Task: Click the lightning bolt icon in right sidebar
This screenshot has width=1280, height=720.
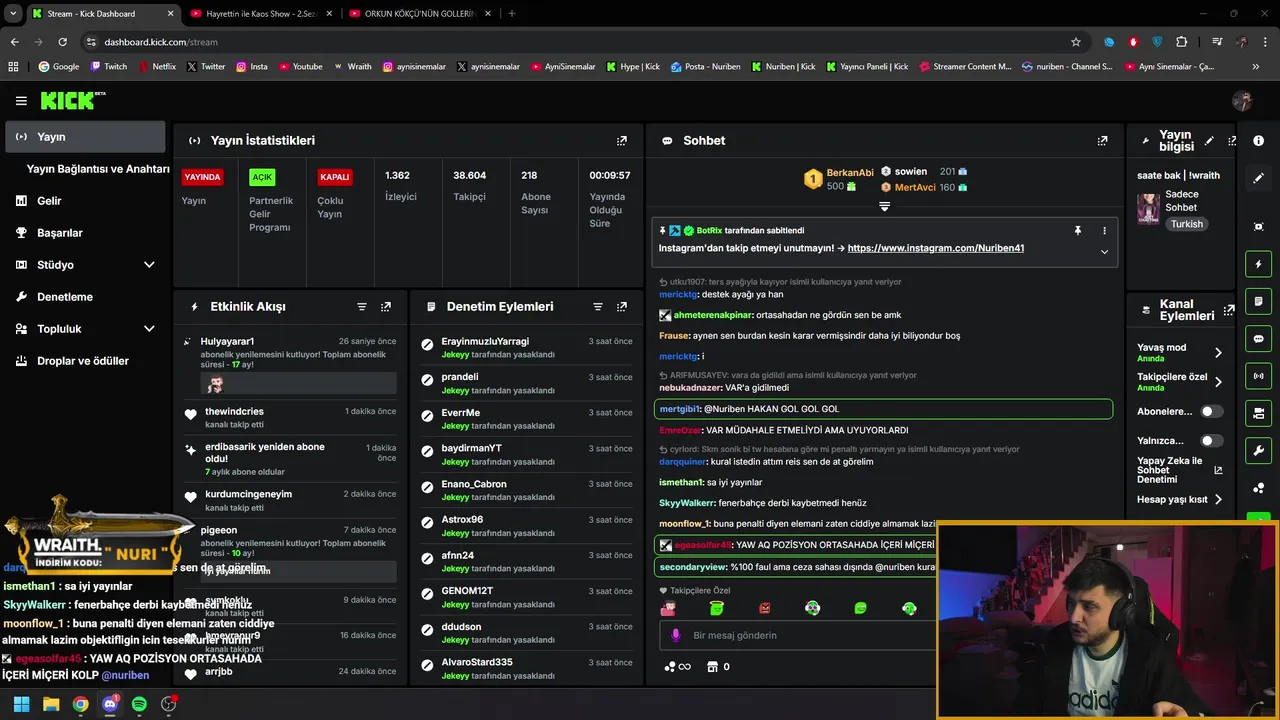Action: click(x=1259, y=264)
